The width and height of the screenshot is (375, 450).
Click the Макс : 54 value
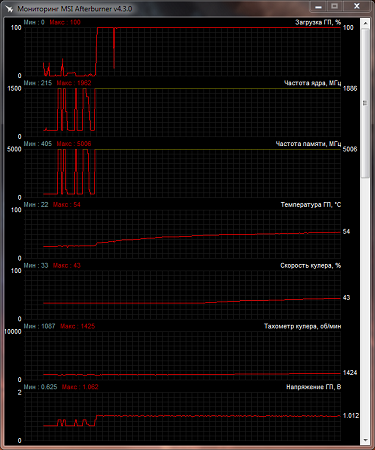(x=67, y=205)
